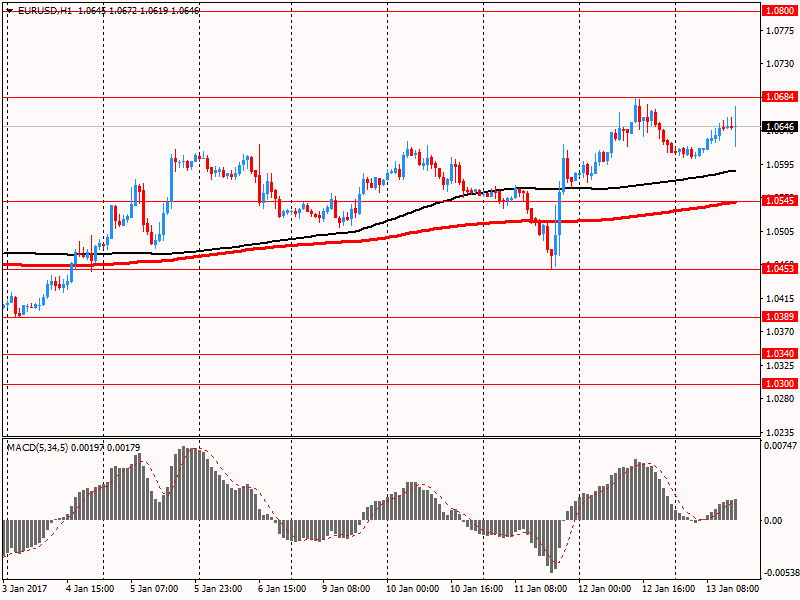The width and height of the screenshot is (800, 600).
Task: Select the 1.0800 red price label
Action: coord(779,10)
